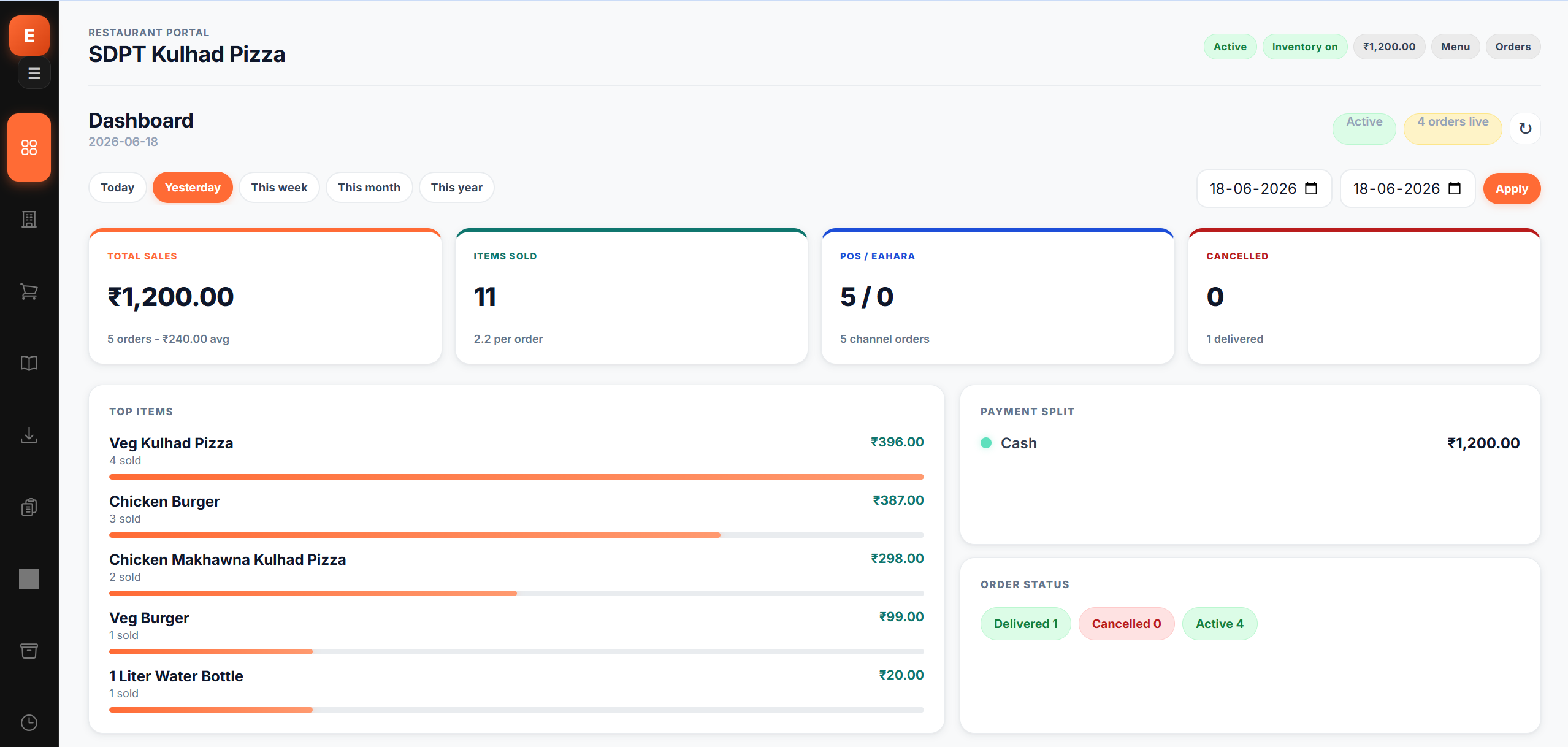
Task: Switch to This month filter
Action: [x=369, y=188]
